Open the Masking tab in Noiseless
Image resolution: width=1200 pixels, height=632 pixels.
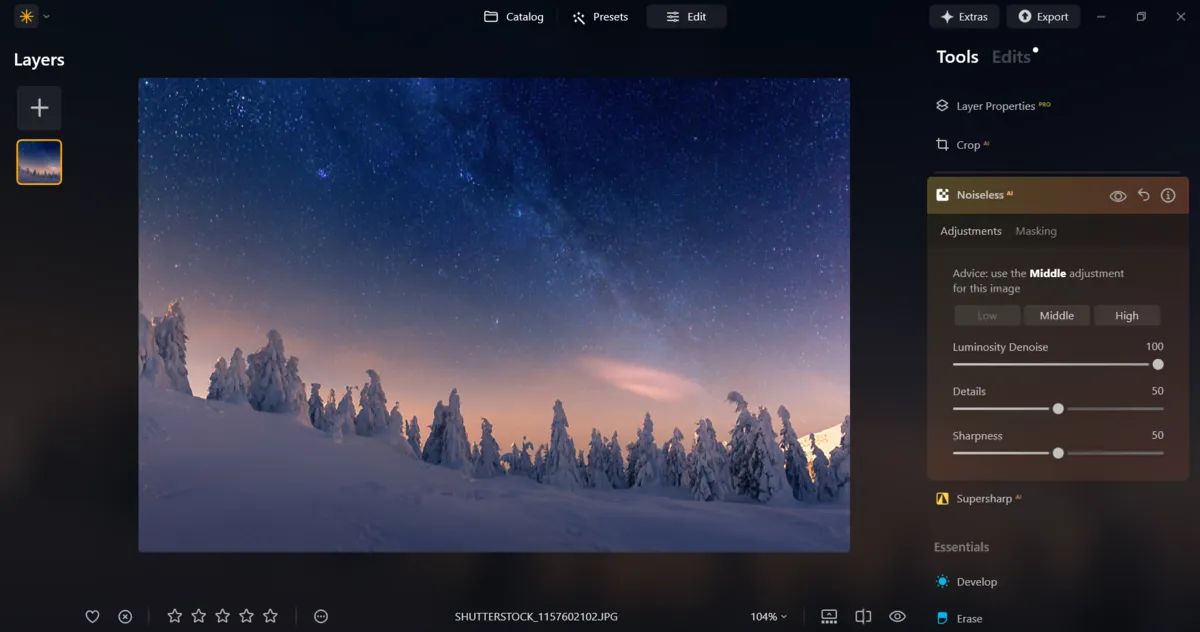[x=1035, y=231]
